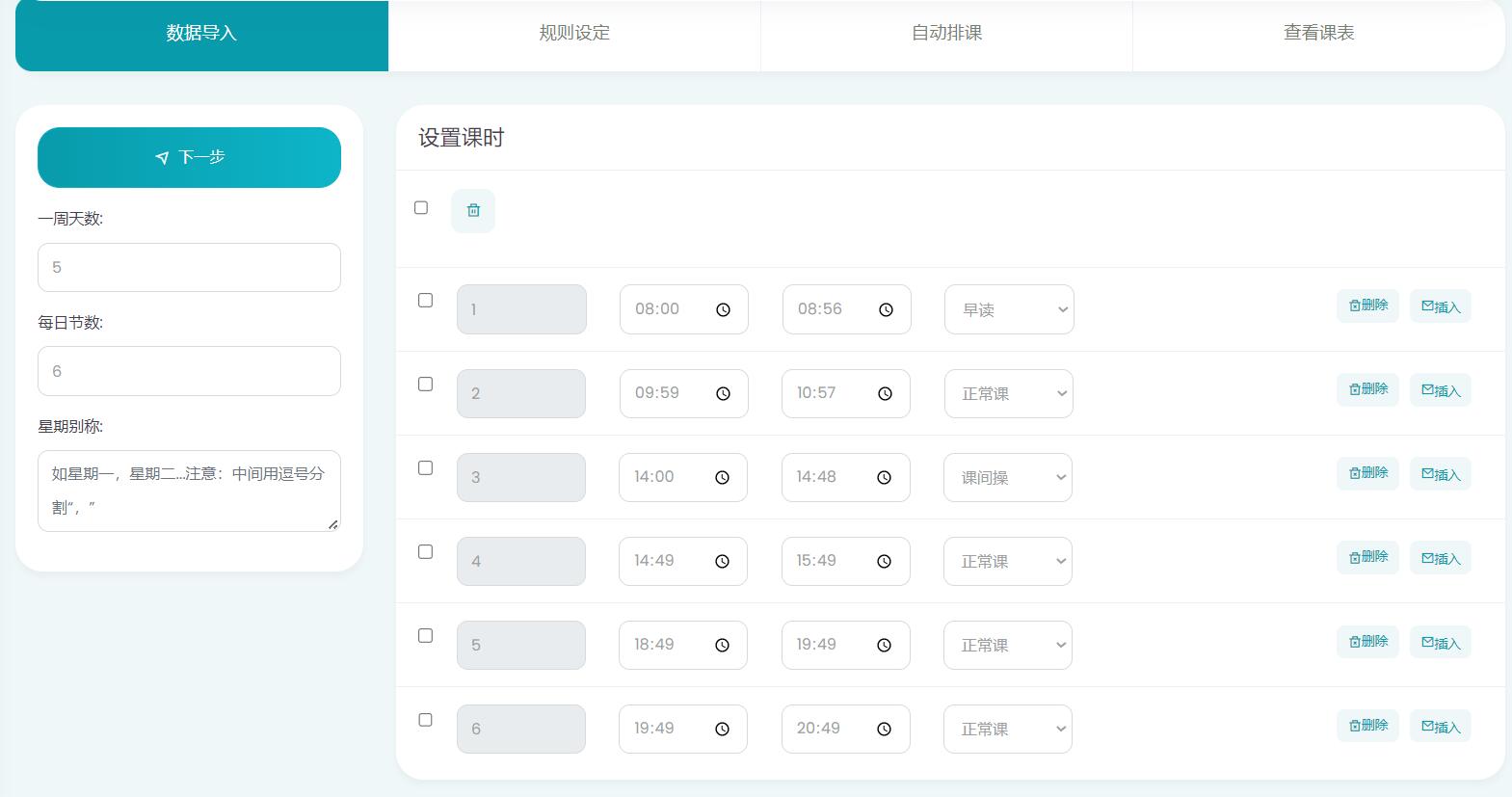Screen dimensions: 1512x797
Task: Click 删除 for period 3
Action: 1367,473
